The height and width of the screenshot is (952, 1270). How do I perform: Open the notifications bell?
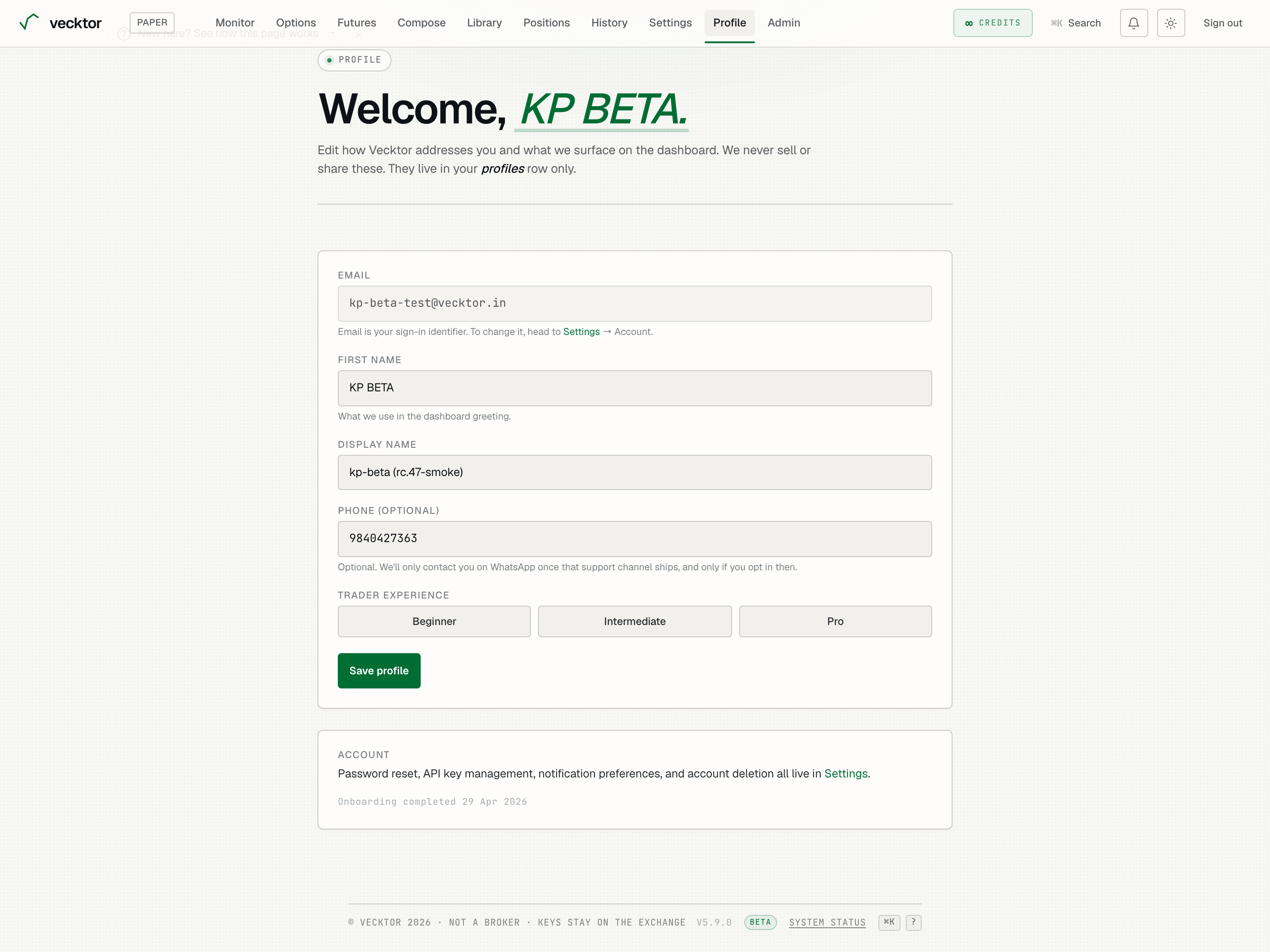[x=1133, y=23]
